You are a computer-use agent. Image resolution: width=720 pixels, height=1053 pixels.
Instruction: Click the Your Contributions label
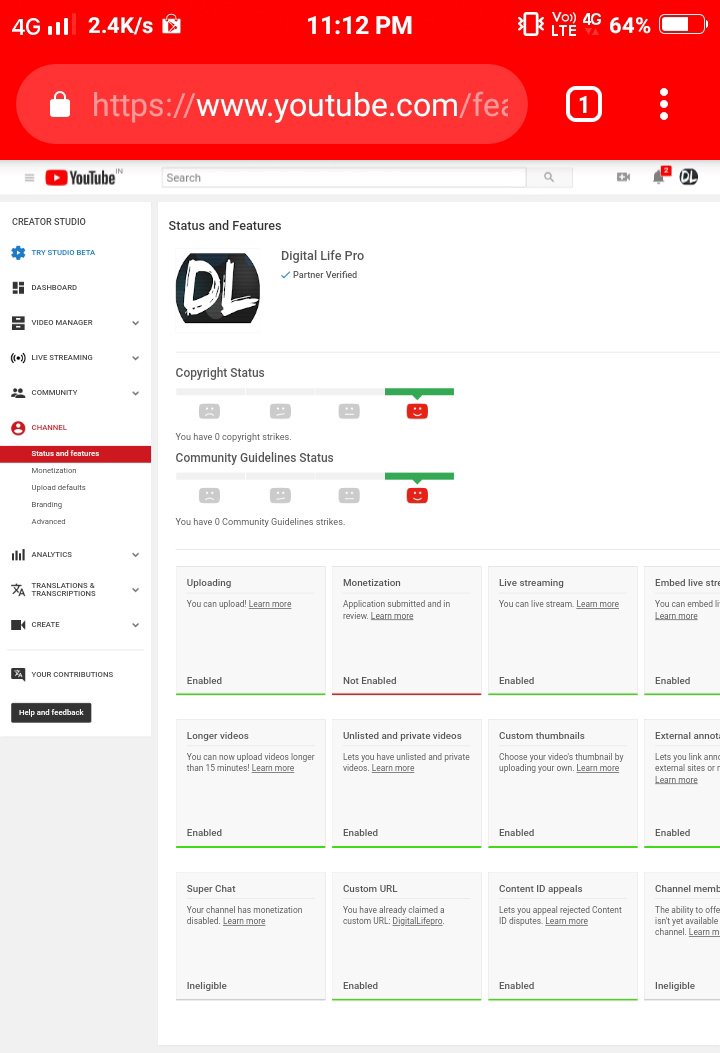point(72,674)
